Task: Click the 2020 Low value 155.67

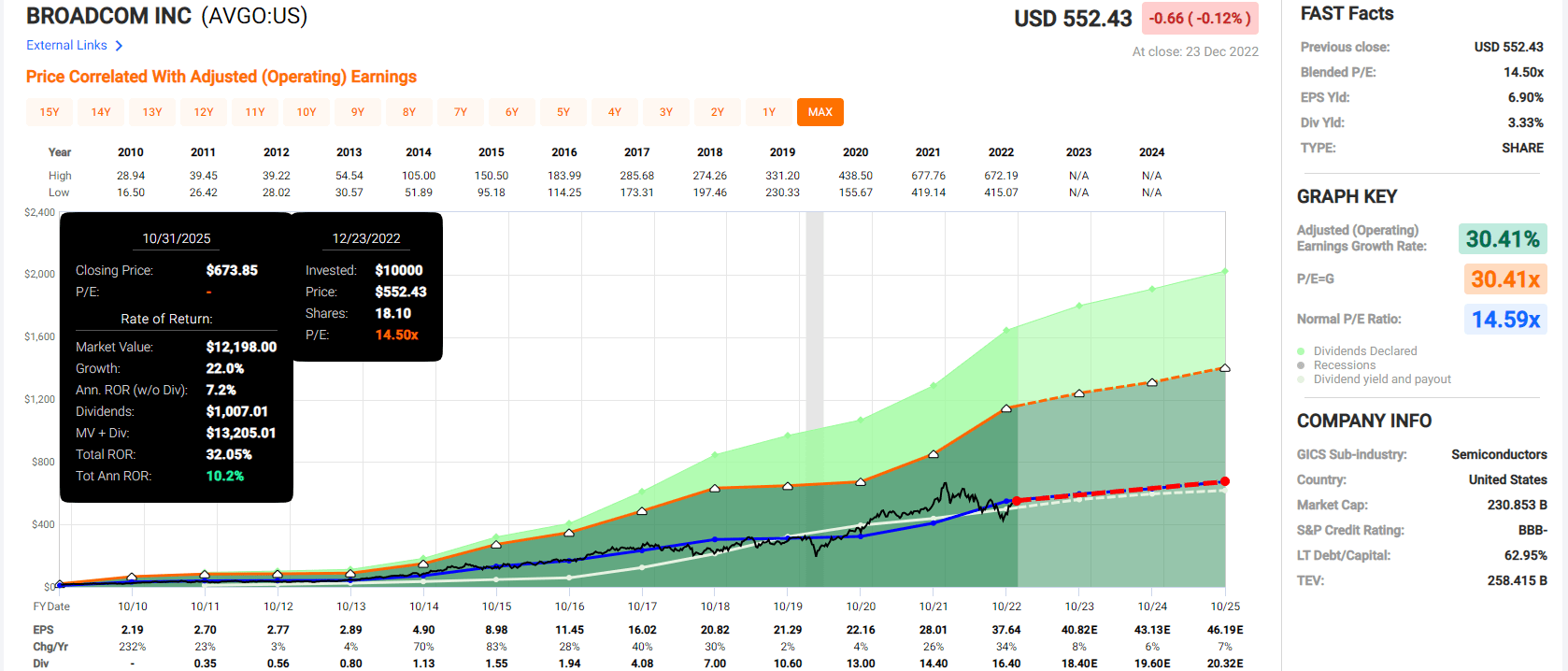Action: pos(855,193)
